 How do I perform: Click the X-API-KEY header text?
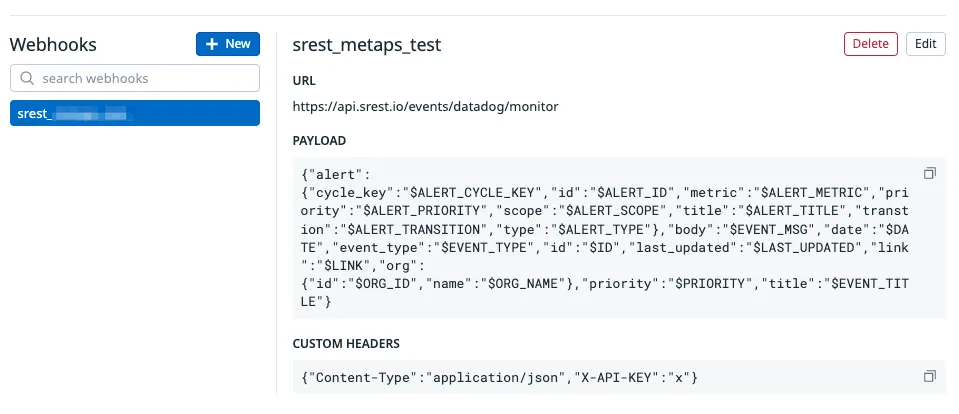pos(610,378)
